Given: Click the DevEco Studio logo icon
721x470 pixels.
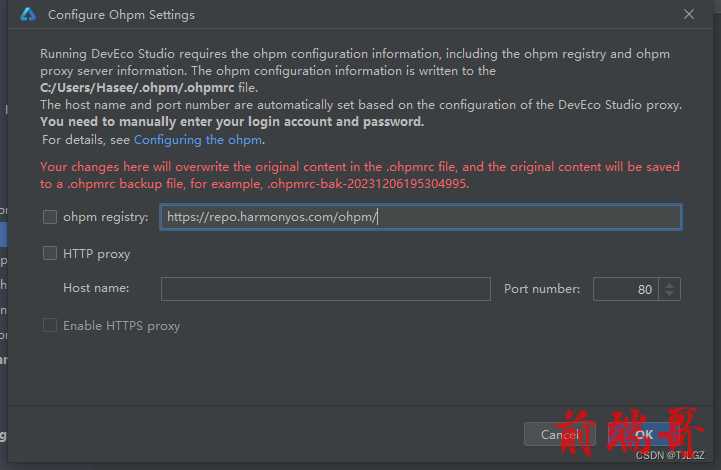Looking at the screenshot, I should tap(28, 15).
